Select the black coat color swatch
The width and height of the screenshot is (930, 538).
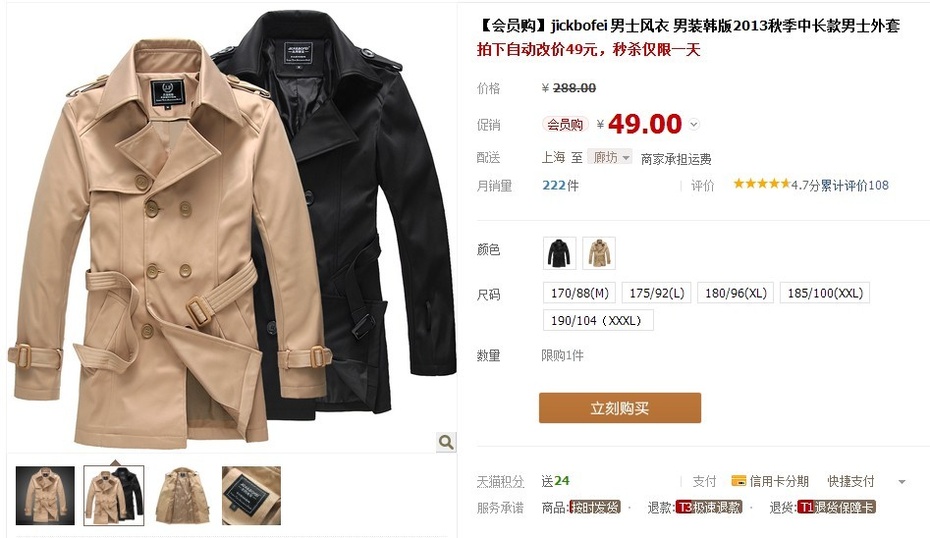click(559, 253)
